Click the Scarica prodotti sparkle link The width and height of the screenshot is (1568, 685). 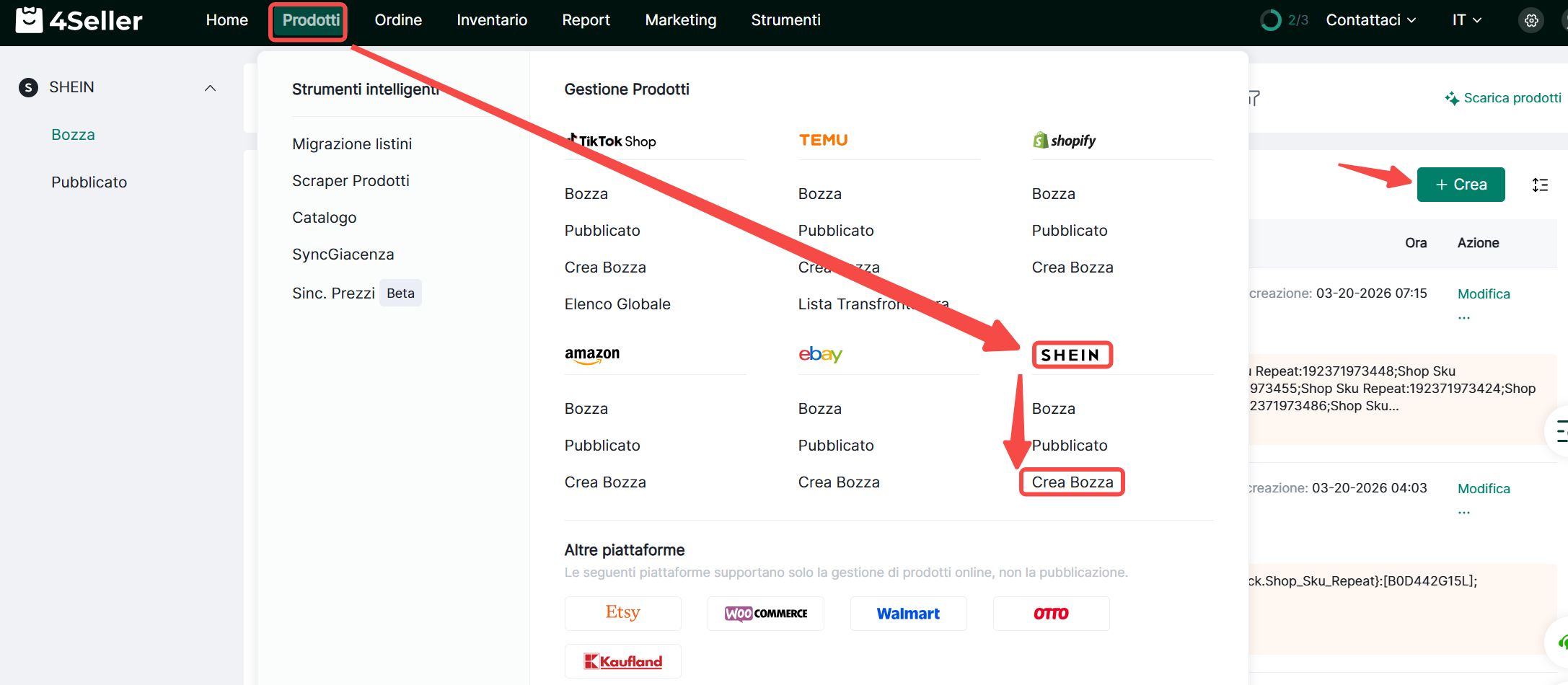click(x=1503, y=98)
